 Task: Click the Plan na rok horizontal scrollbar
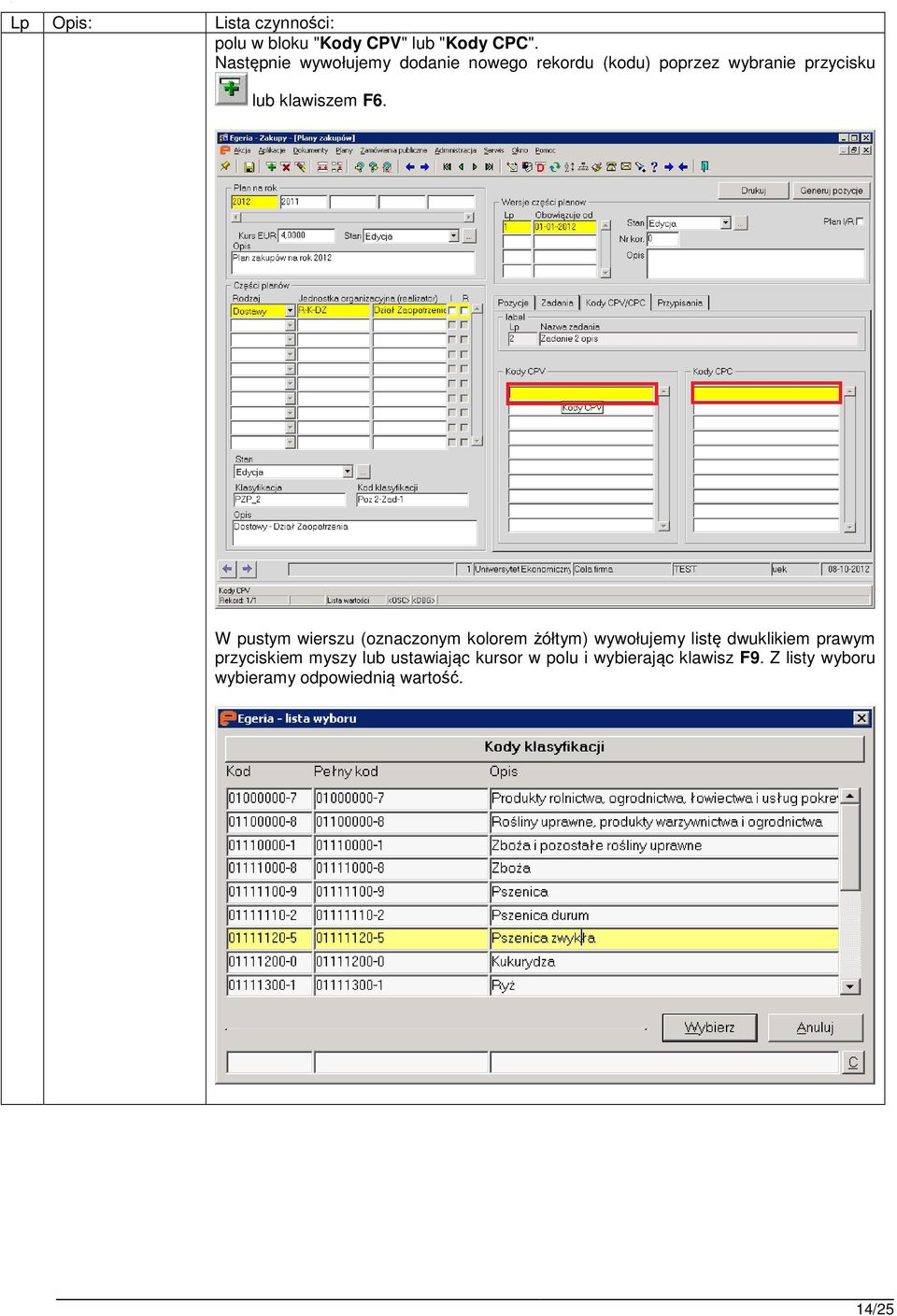352,217
